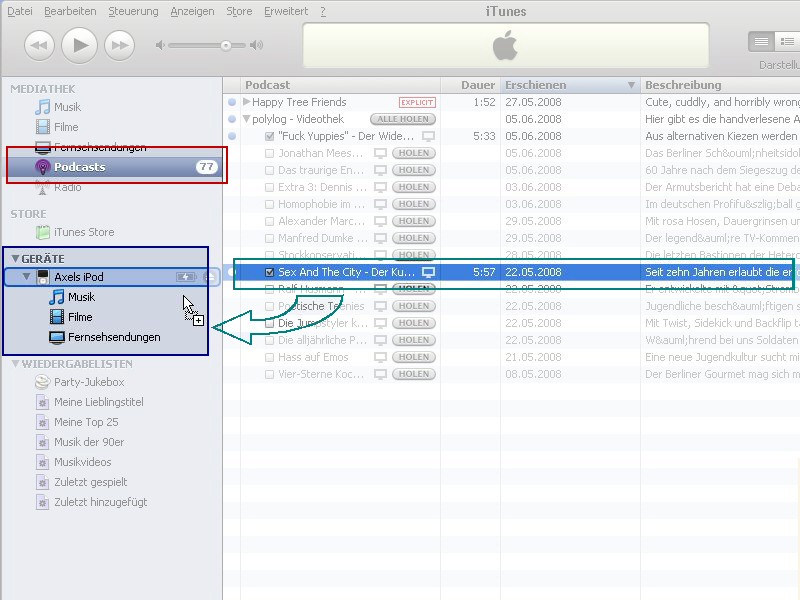
Task: Toggle the Jonathan Mees episode checkbox
Action: click(x=269, y=153)
